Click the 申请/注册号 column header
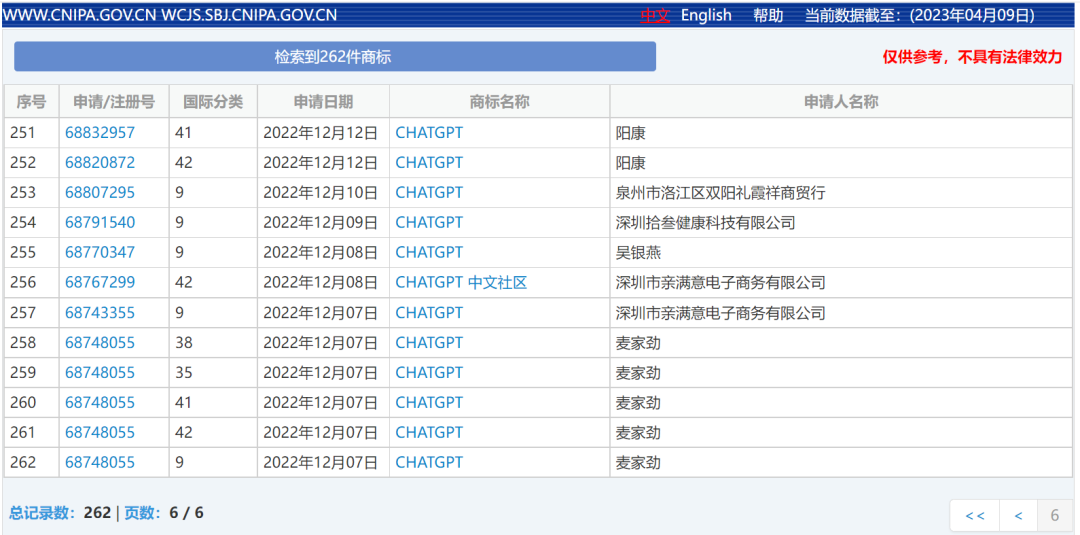This screenshot has width=1080, height=535. point(114,102)
